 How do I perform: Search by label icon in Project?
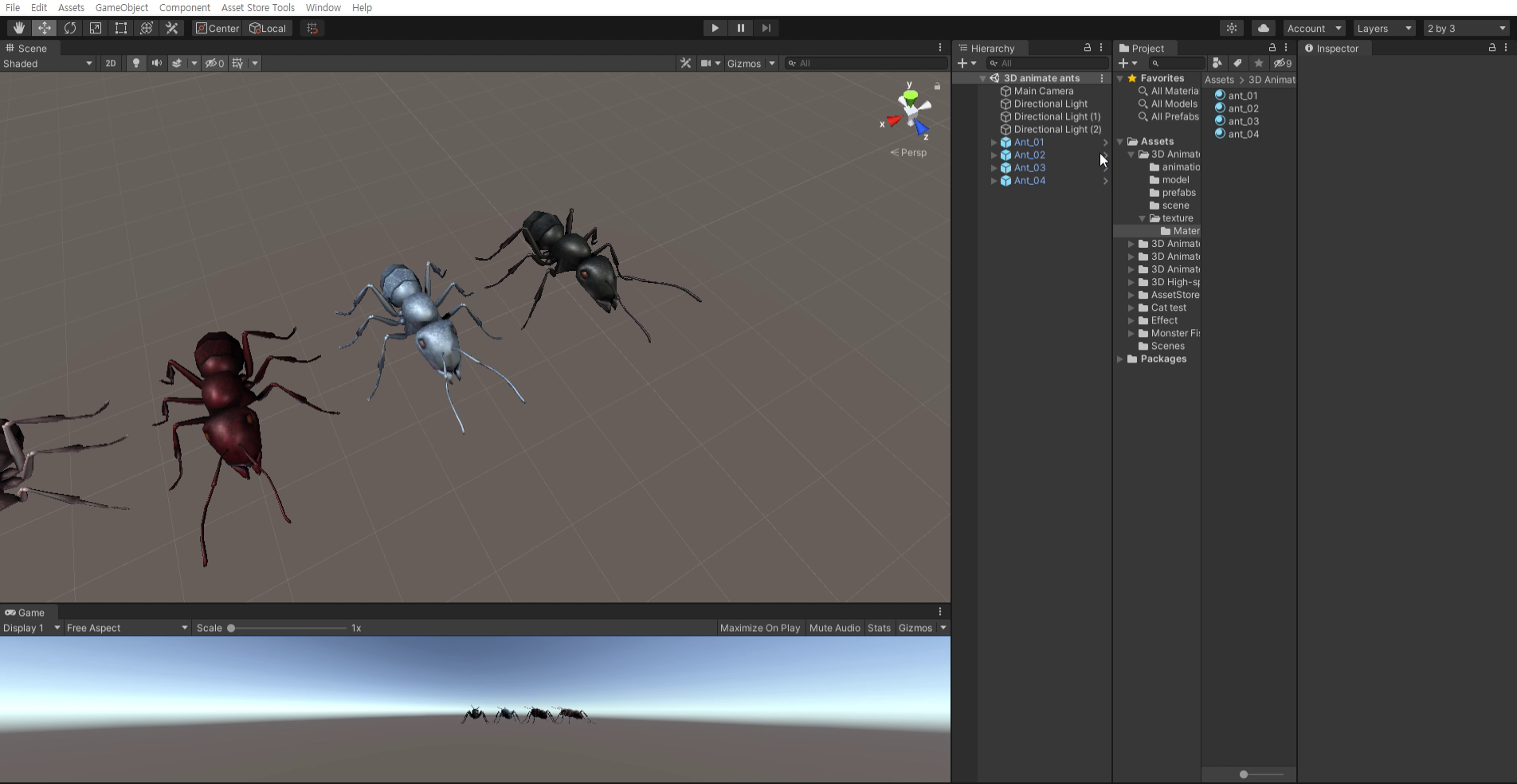point(1237,63)
